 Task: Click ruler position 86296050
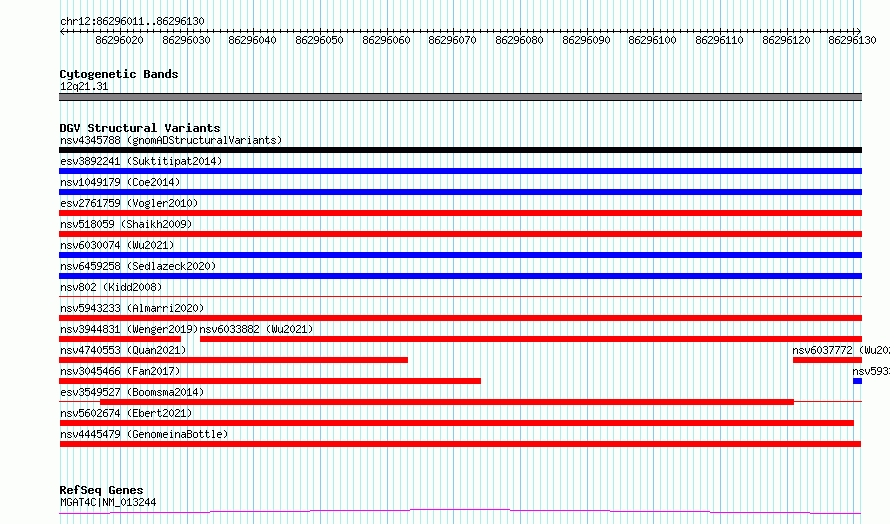(320, 40)
